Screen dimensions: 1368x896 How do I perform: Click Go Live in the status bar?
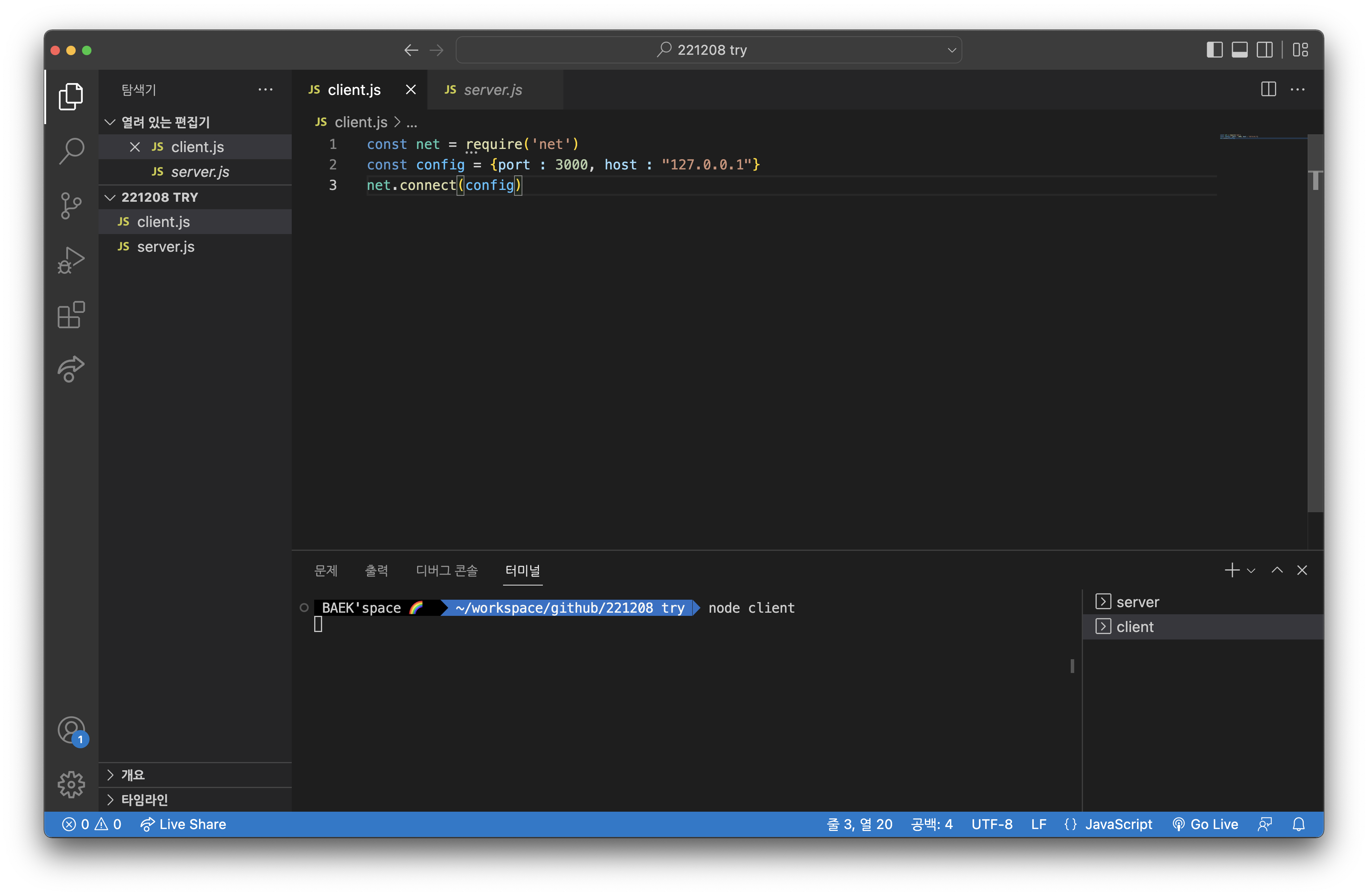tap(1205, 824)
